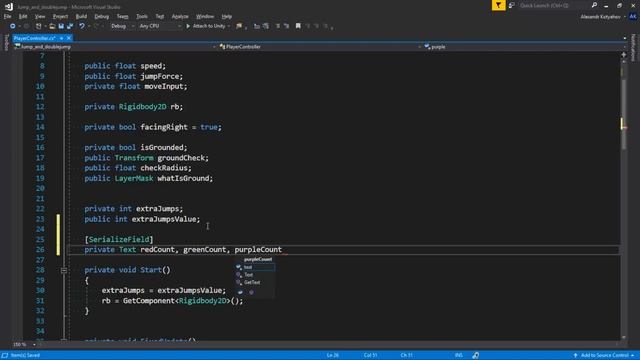Select the highlighted 'text' IntelliSense suggestion

(256, 267)
